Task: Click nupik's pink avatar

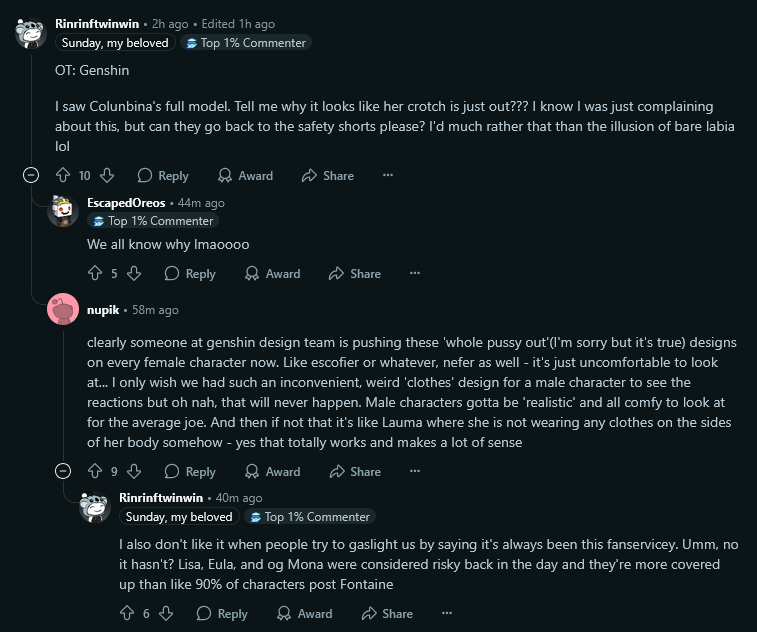Action: (63, 310)
